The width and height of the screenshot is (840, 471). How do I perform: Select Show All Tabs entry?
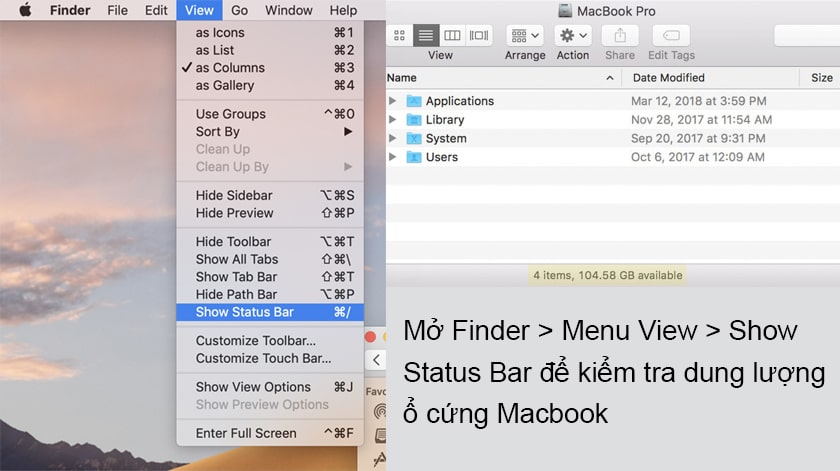[270, 259]
